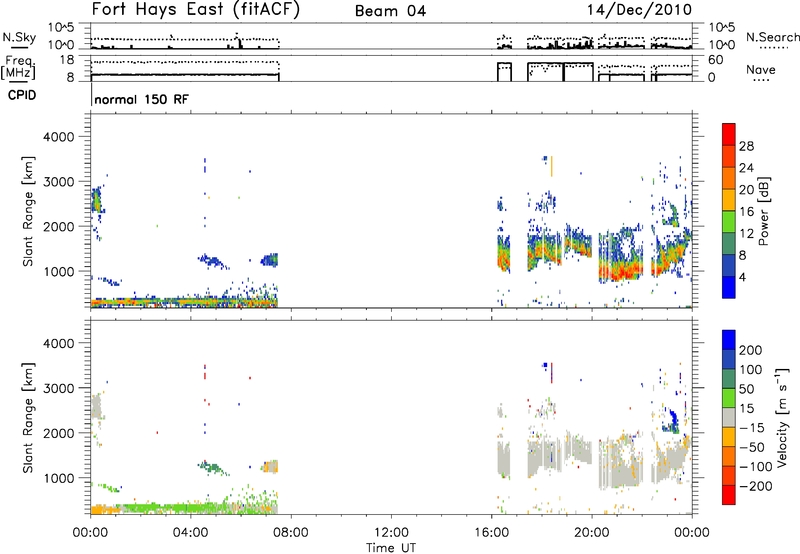Click the dark blue bottom of Power color bar
This screenshot has width=800, height=554.
[x=729, y=287]
